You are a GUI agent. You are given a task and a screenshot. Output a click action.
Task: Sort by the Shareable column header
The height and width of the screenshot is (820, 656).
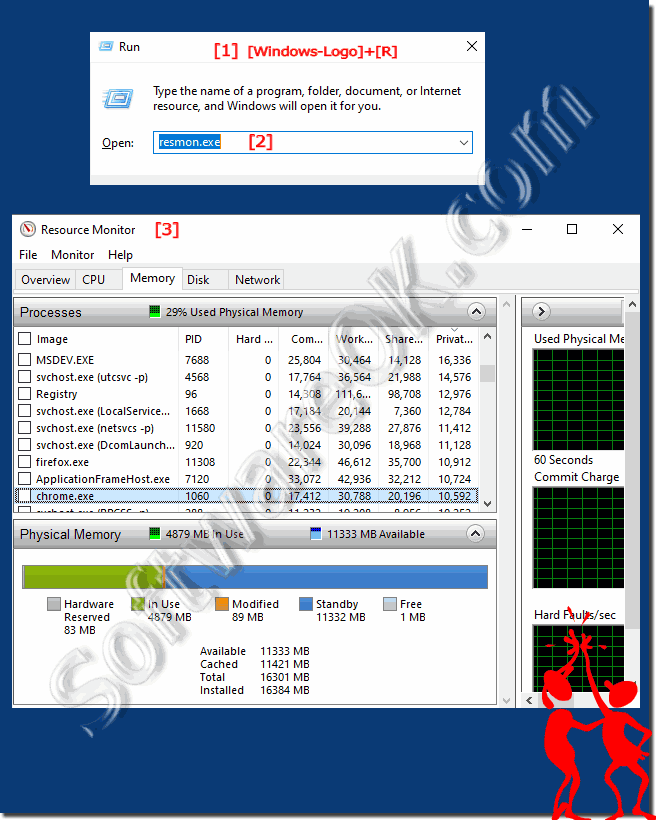(x=403, y=339)
